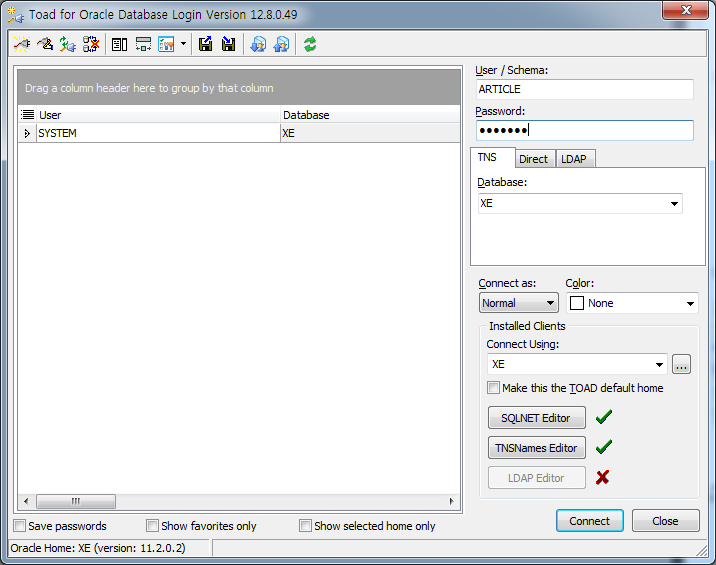Switch to the Direct tab
716x565 pixels.
click(x=535, y=159)
